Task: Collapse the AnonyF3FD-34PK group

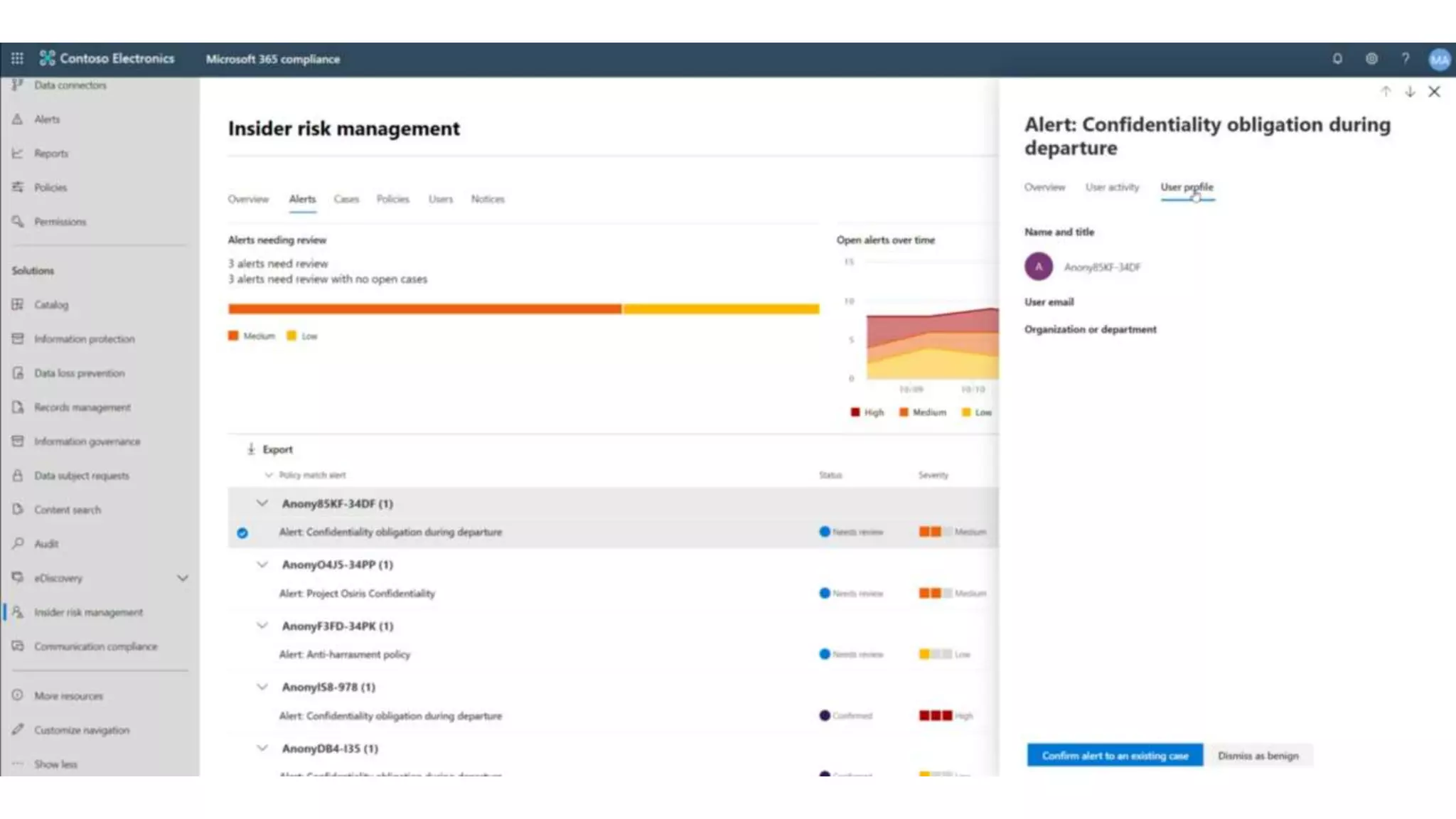Action: (x=262, y=626)
